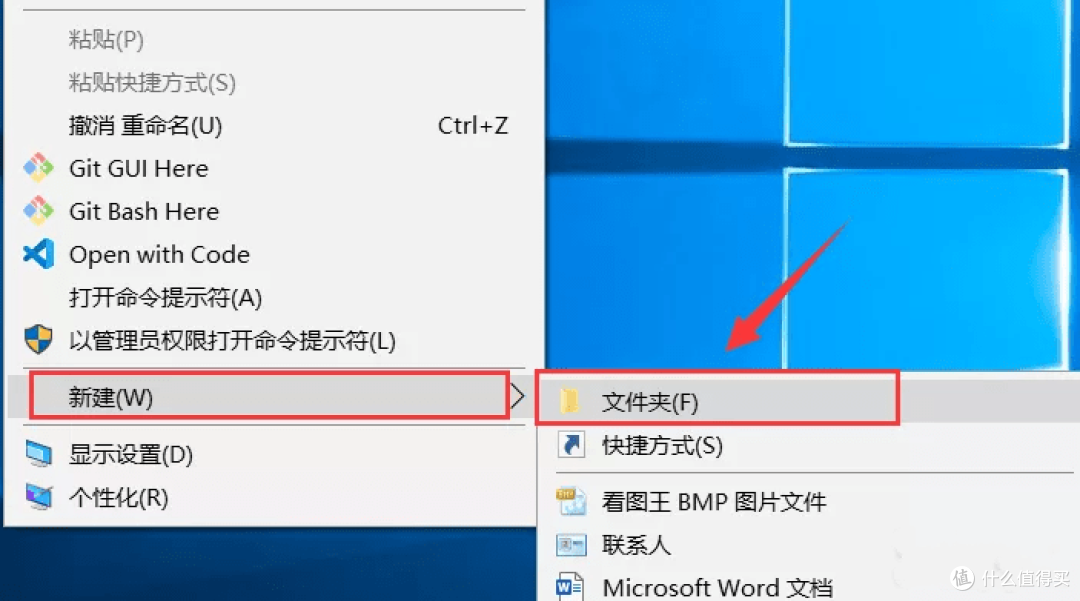
Task: Click the admin shield icon
Action: pyautogui.click(x=38, y=341)
